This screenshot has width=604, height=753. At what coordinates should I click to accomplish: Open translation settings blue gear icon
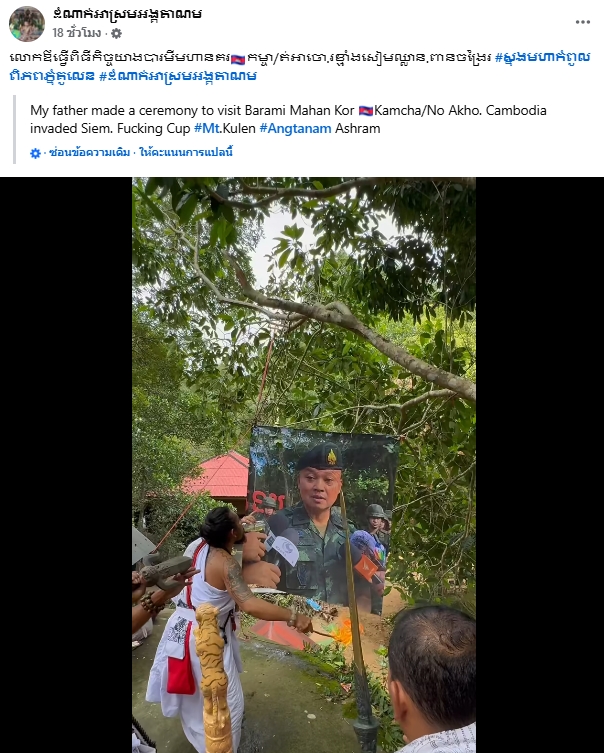(x=36, y=153)
